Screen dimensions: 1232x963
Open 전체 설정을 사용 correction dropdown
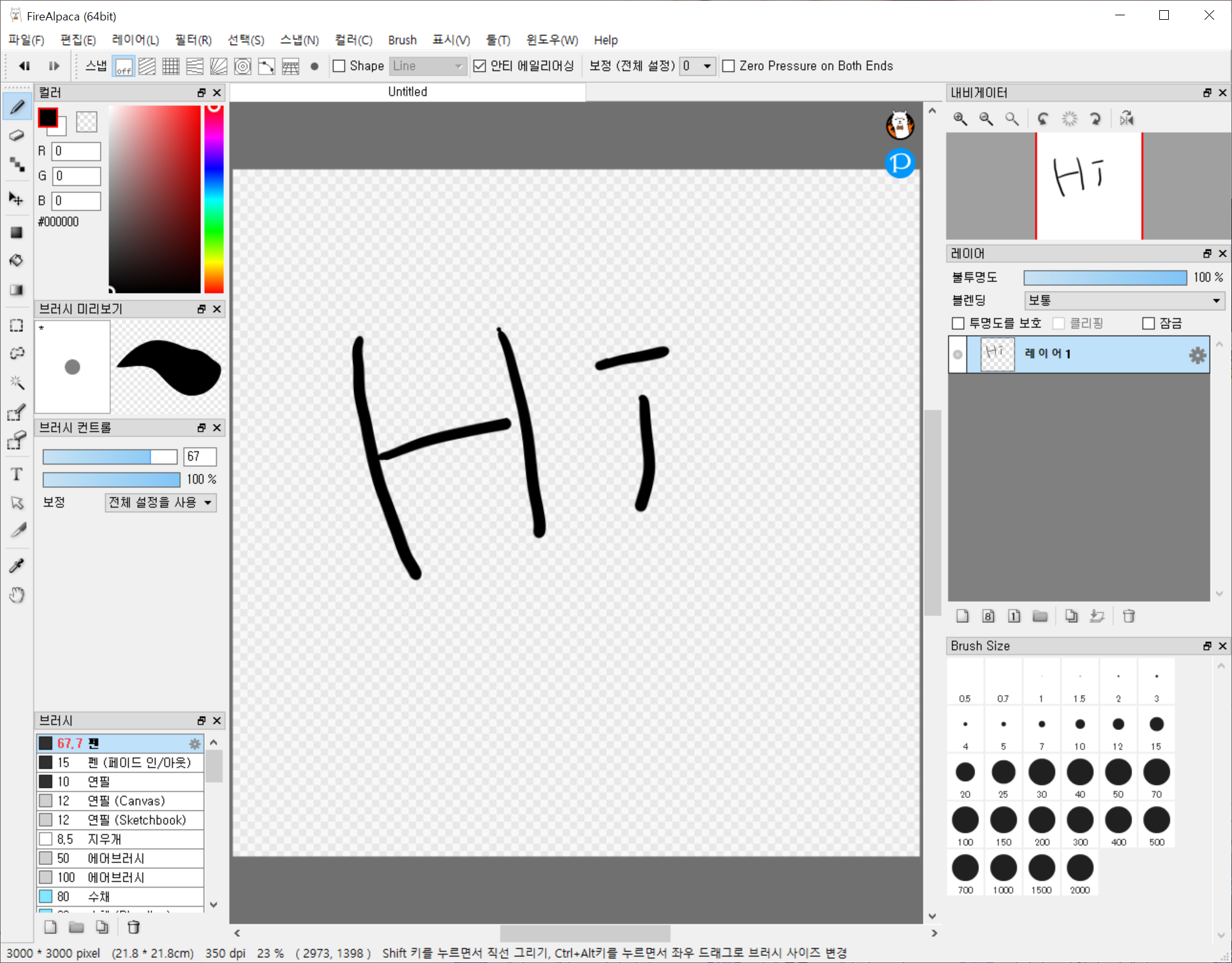pos(161,503)
